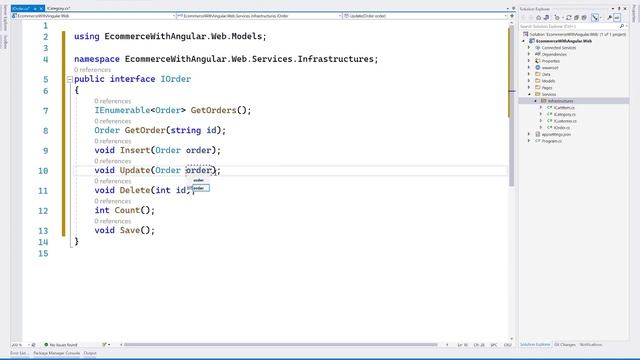
Task: Click Collapse All icon in Solution Explorer
Action: [576, 18]
